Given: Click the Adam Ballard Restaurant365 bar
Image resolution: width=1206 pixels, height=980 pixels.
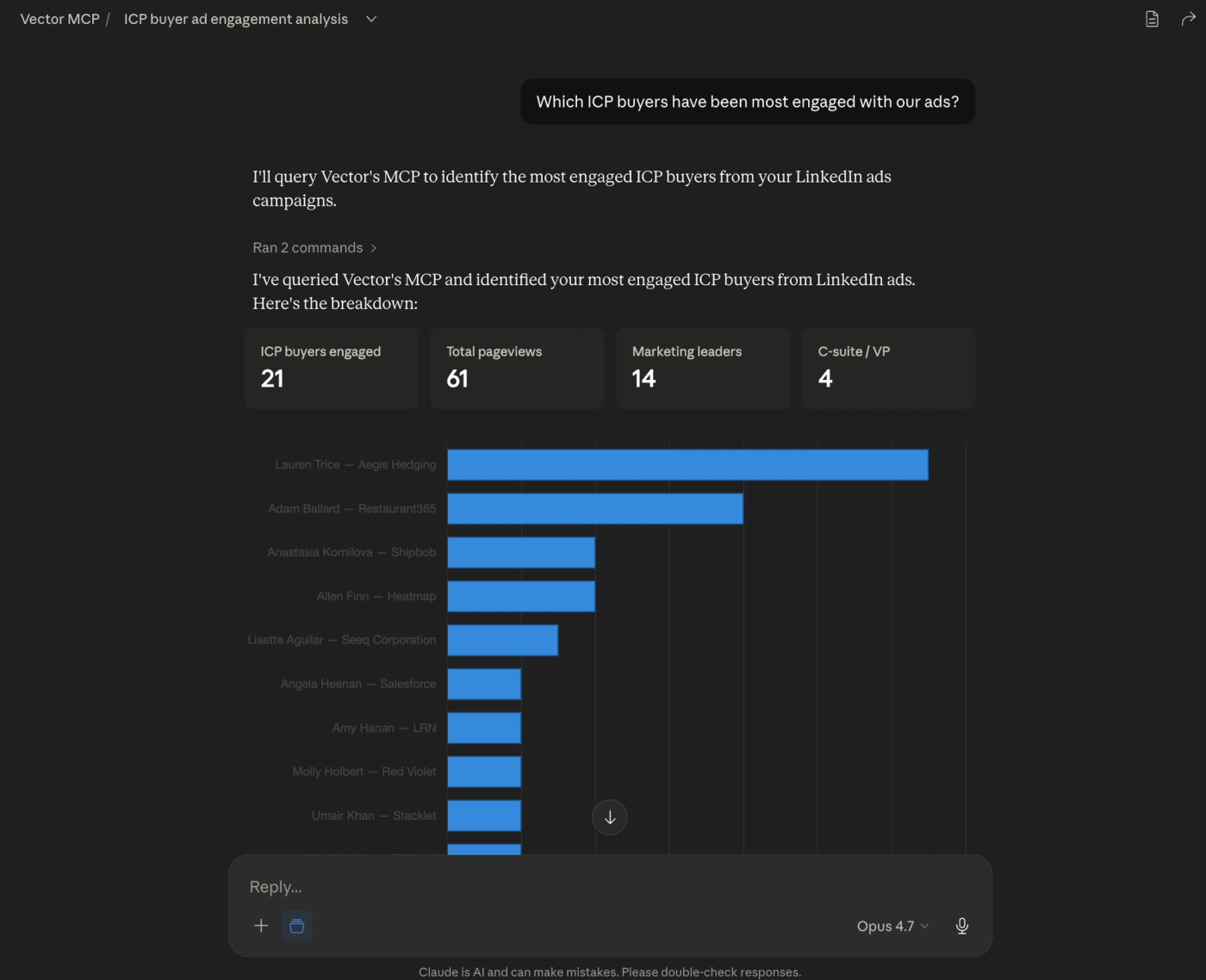Looking at the screenshot, I should [x=595, y=509].
